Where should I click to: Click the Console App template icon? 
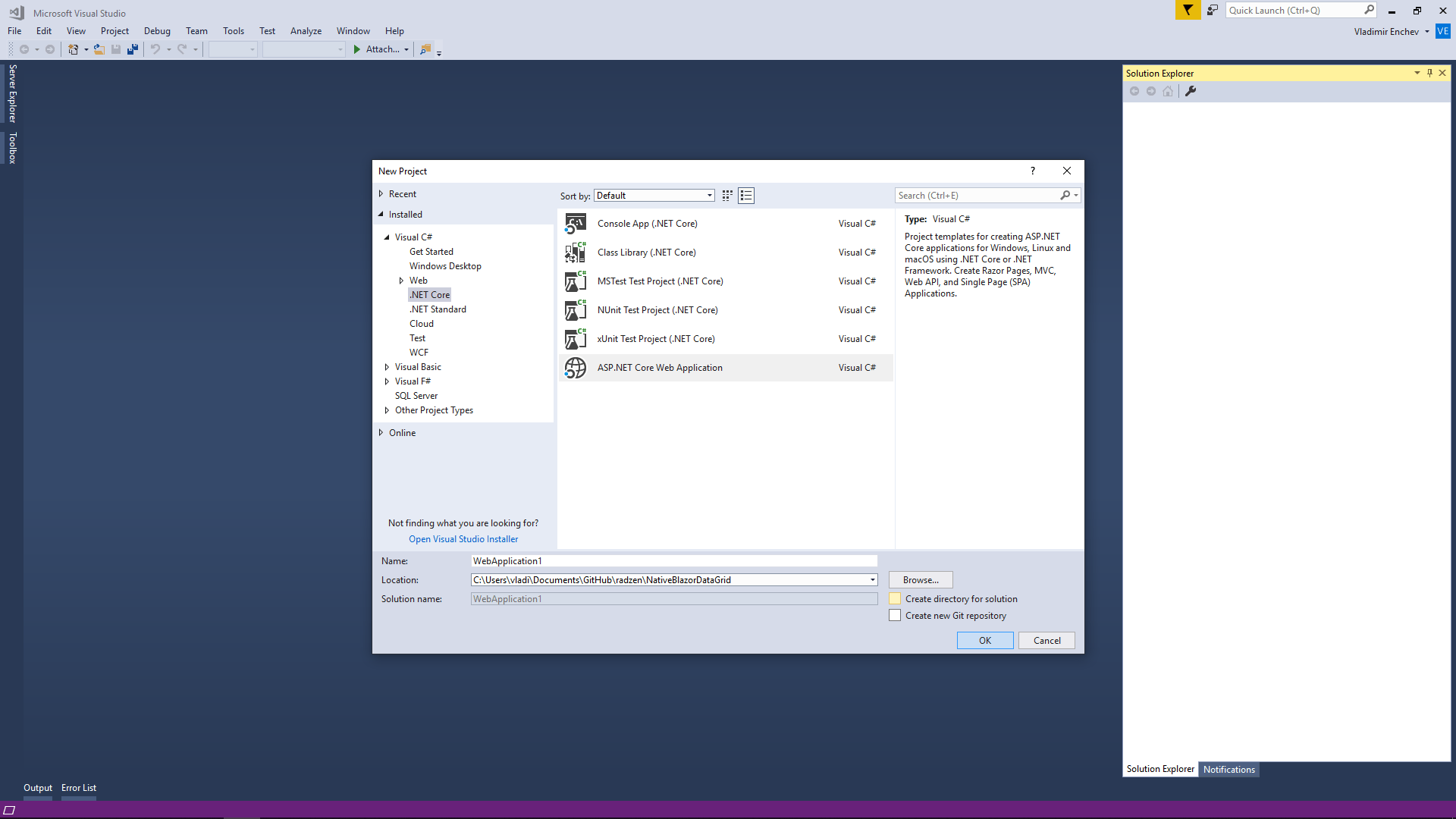[x=576, y=224]
